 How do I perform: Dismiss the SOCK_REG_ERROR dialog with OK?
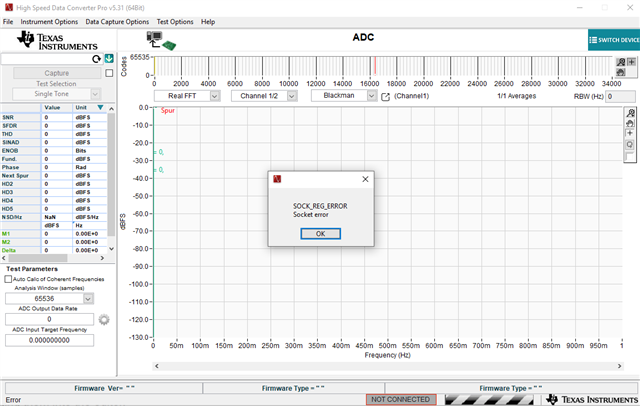pos(320,233)
